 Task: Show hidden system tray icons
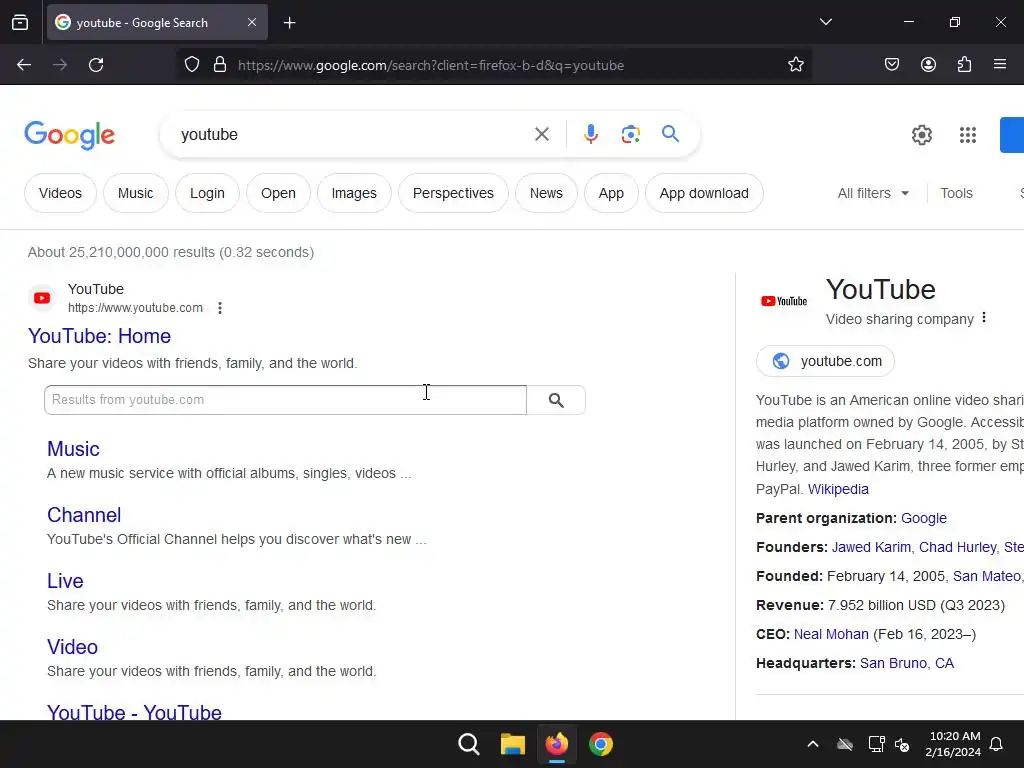(812, 744)
